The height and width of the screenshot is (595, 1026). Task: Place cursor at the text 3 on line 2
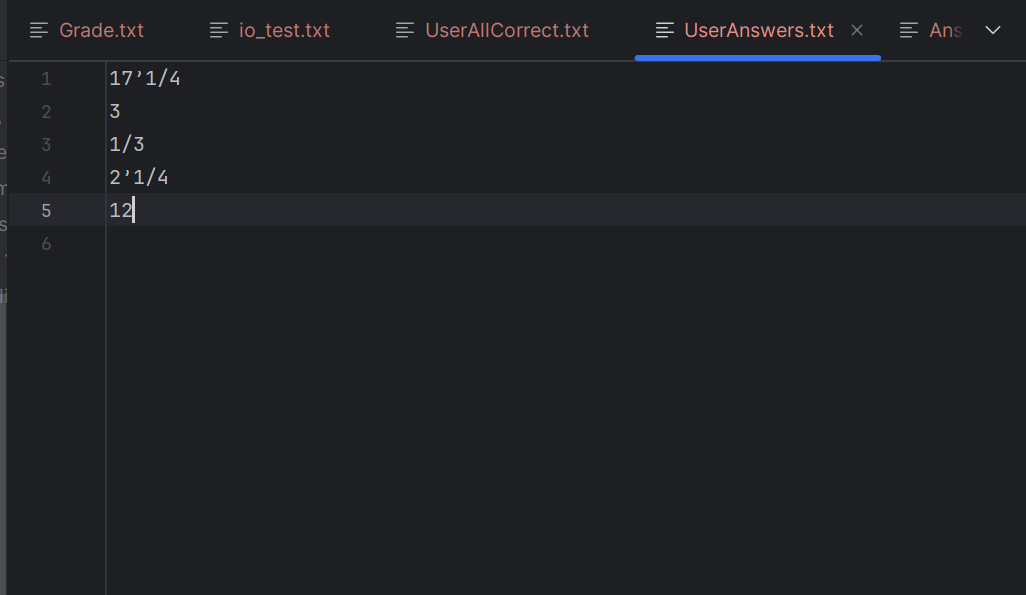click(x=115, y=111)
